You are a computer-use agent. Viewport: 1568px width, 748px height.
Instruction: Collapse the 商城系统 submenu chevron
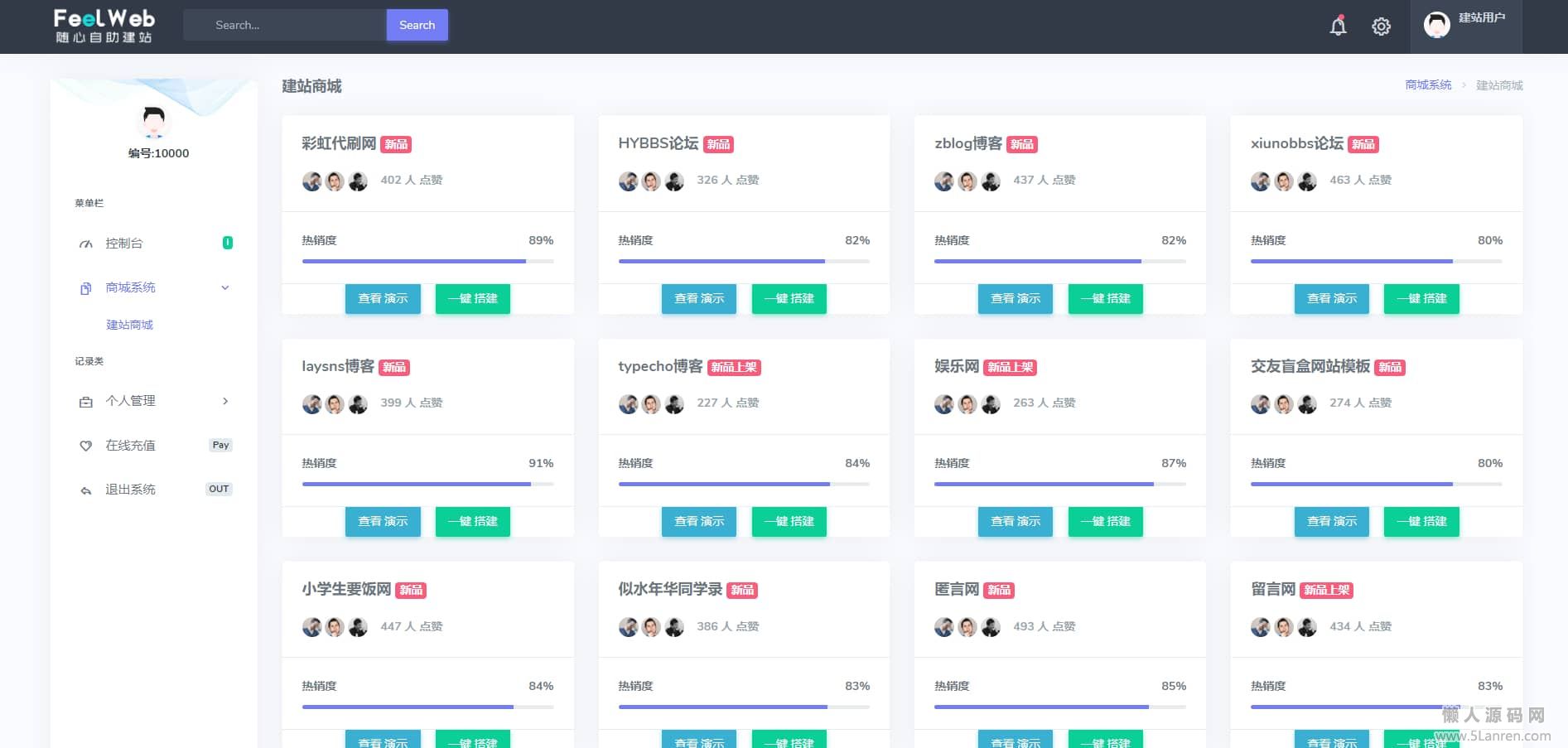pyautogui.click(x=225, y=288)
